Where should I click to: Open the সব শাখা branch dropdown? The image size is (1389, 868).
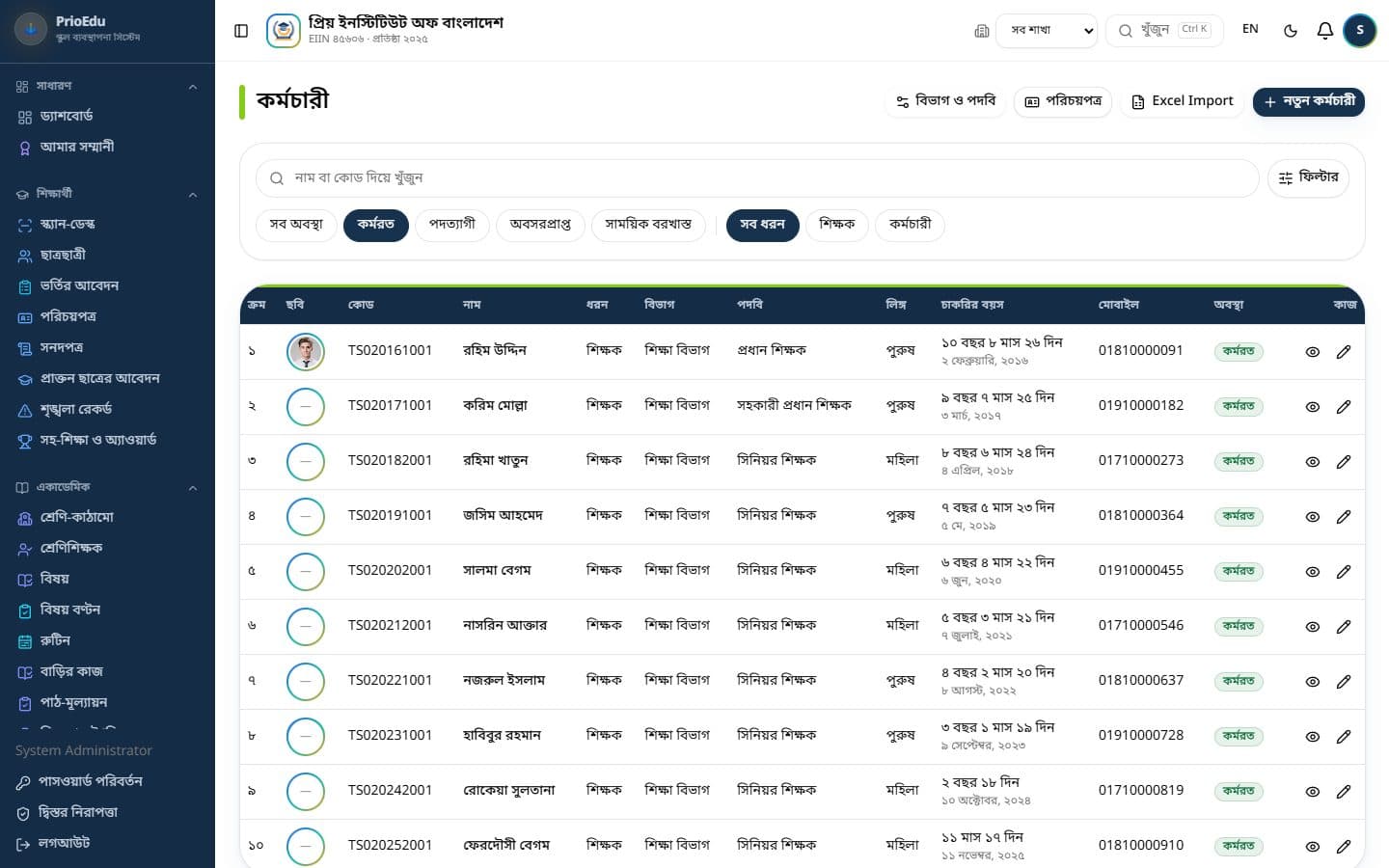pyautogui.click(x=1047, y=31)
